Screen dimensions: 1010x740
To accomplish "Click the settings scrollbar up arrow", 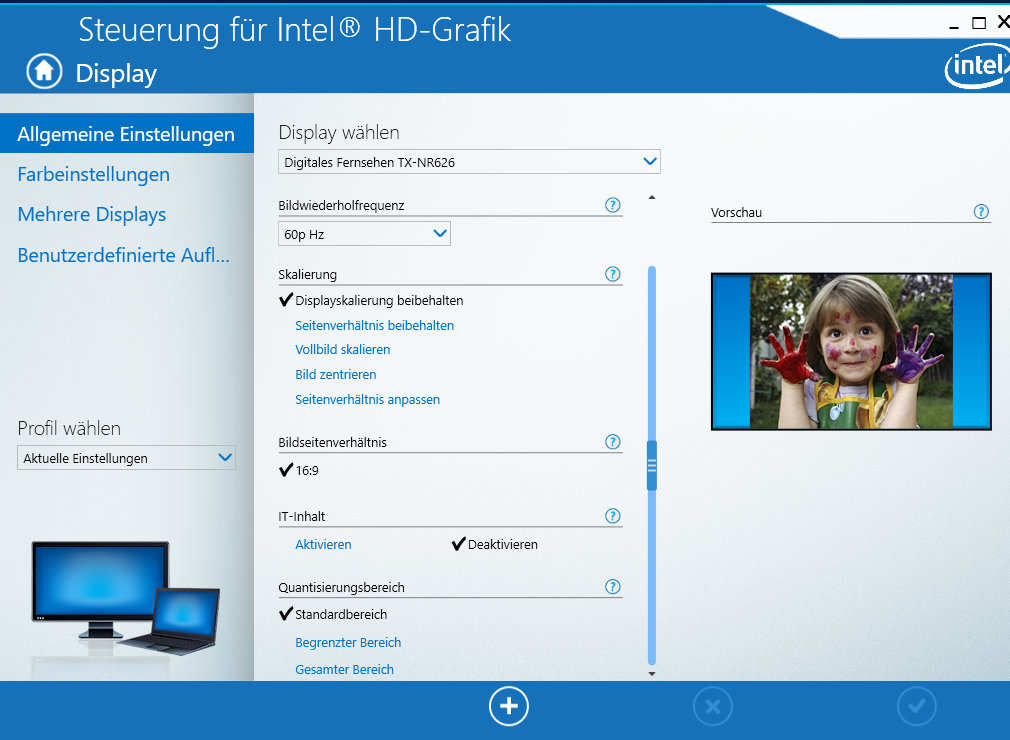I will 652,197.
